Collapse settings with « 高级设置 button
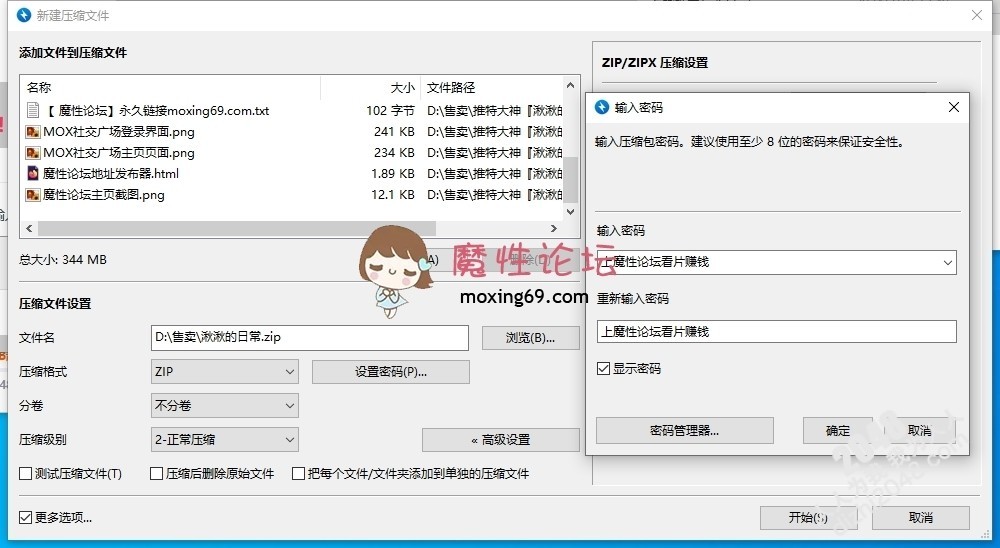 [x=501, y=440]
